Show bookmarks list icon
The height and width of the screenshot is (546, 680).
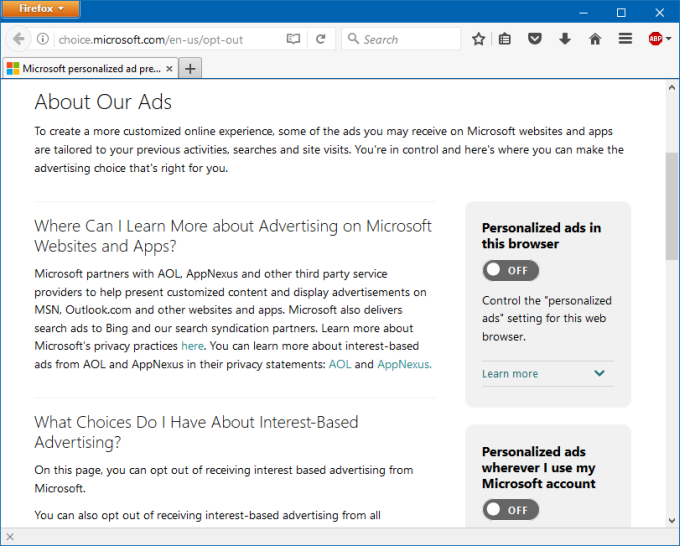(x=504, y=39)
